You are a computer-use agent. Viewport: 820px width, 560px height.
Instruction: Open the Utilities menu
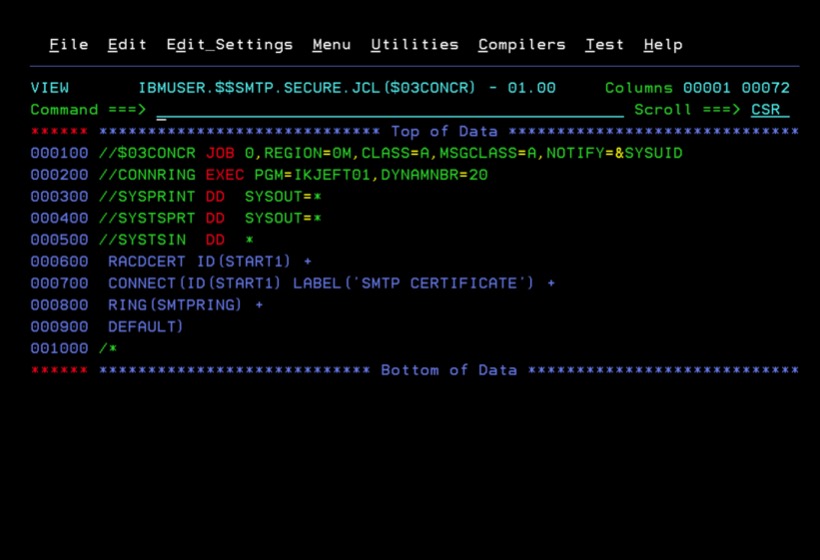(415, 45)
